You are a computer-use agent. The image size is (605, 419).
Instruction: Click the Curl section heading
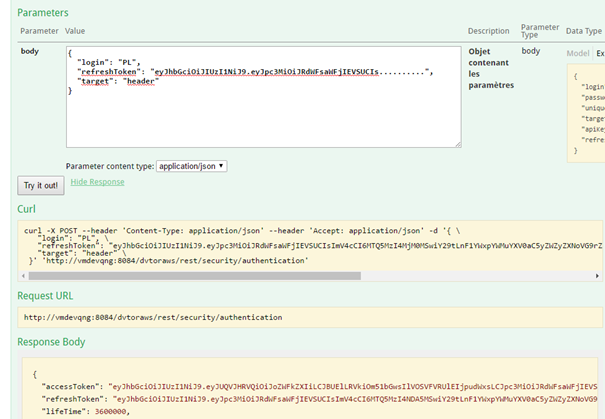[x=27, y=208]
